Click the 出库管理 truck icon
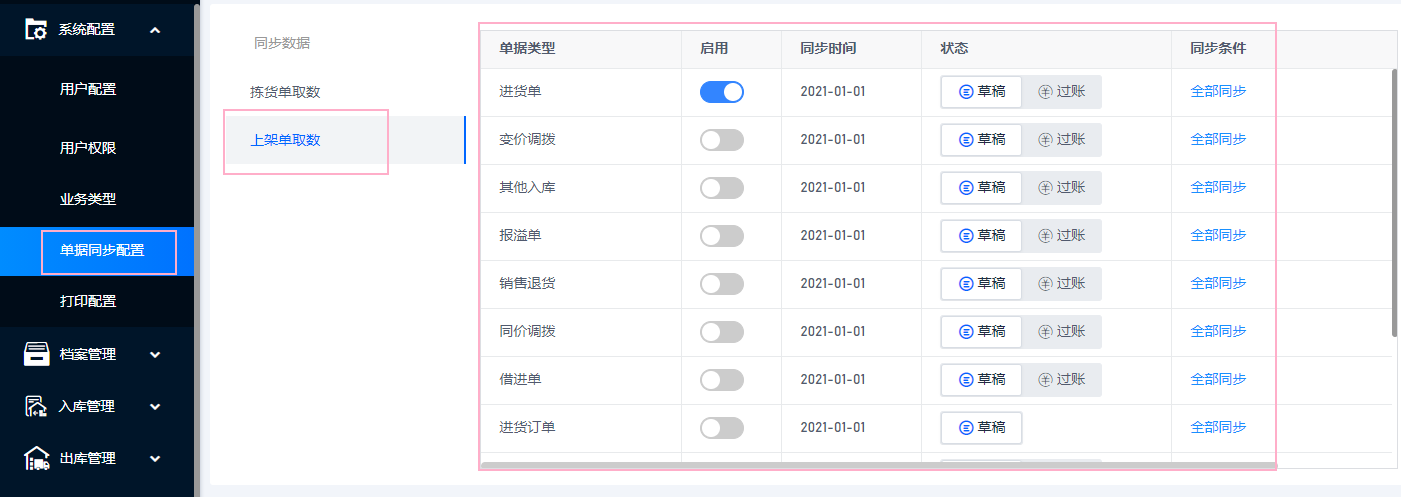This screenshot has height=497, width=1401. (x=37, y=458)
